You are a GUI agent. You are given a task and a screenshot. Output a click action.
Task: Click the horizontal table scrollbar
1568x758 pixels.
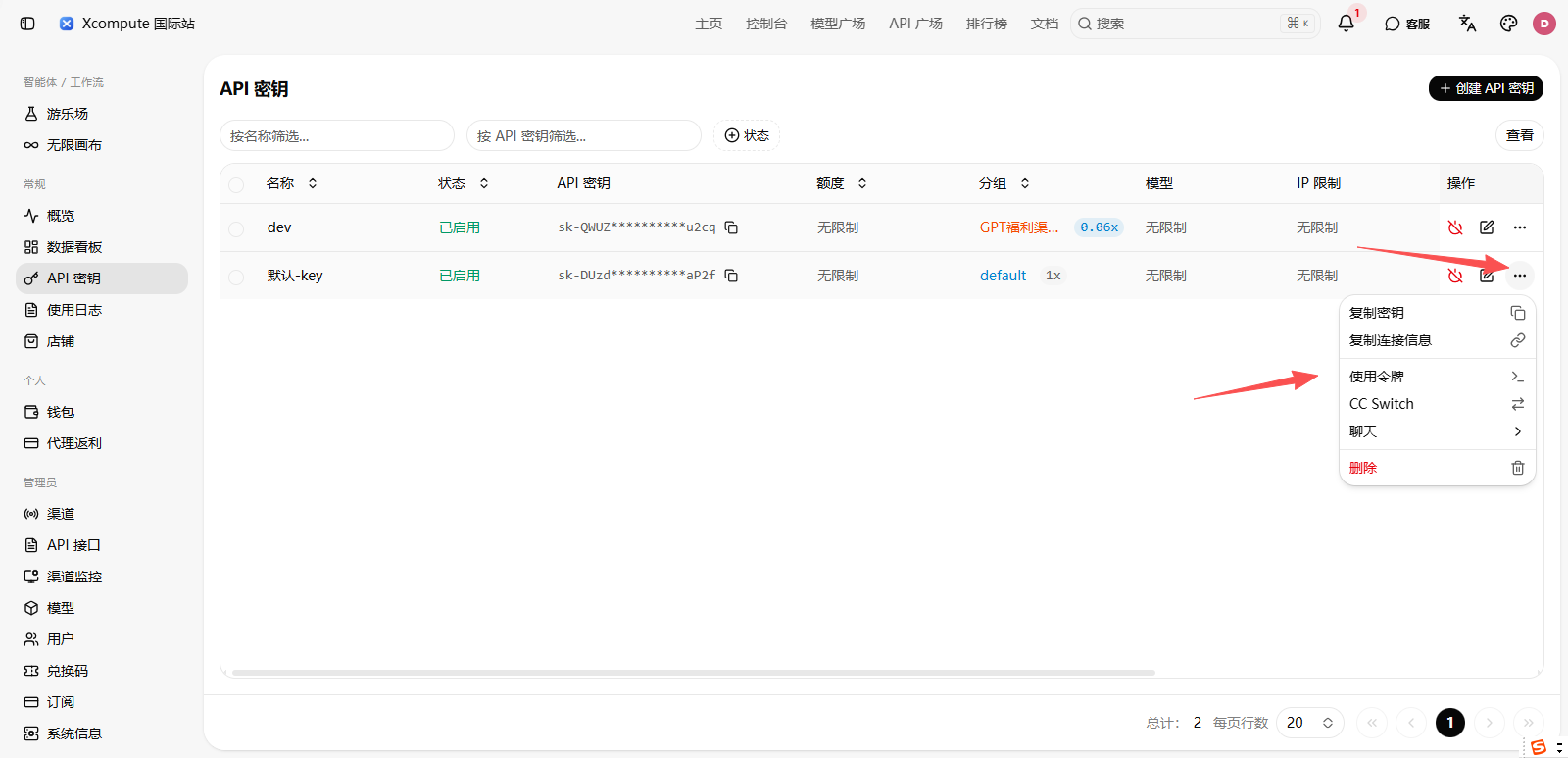[x=694, y=673]
